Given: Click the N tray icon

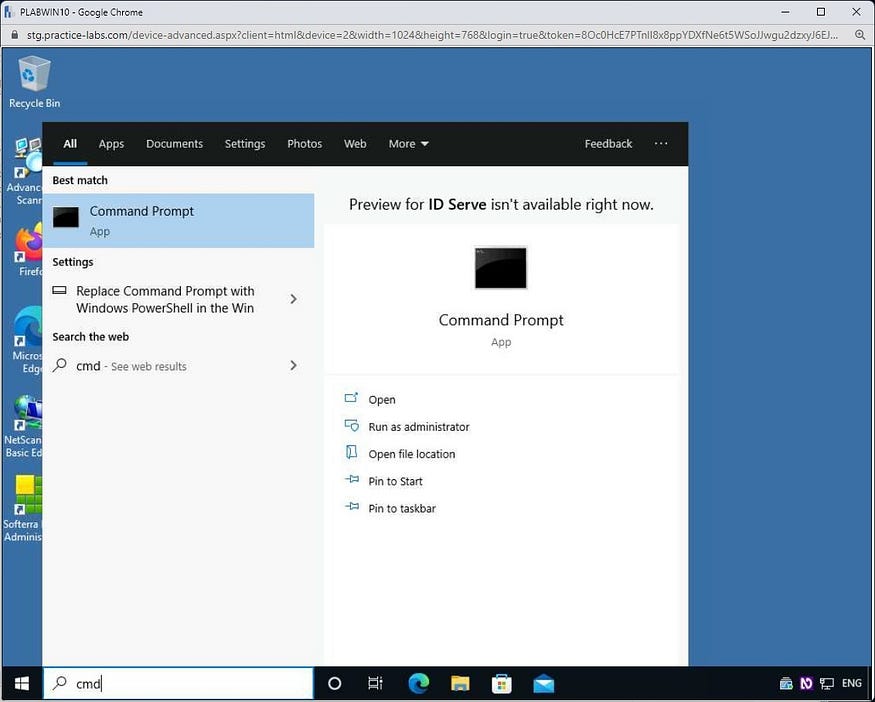Looking at the screenshot, I should 806,683.
